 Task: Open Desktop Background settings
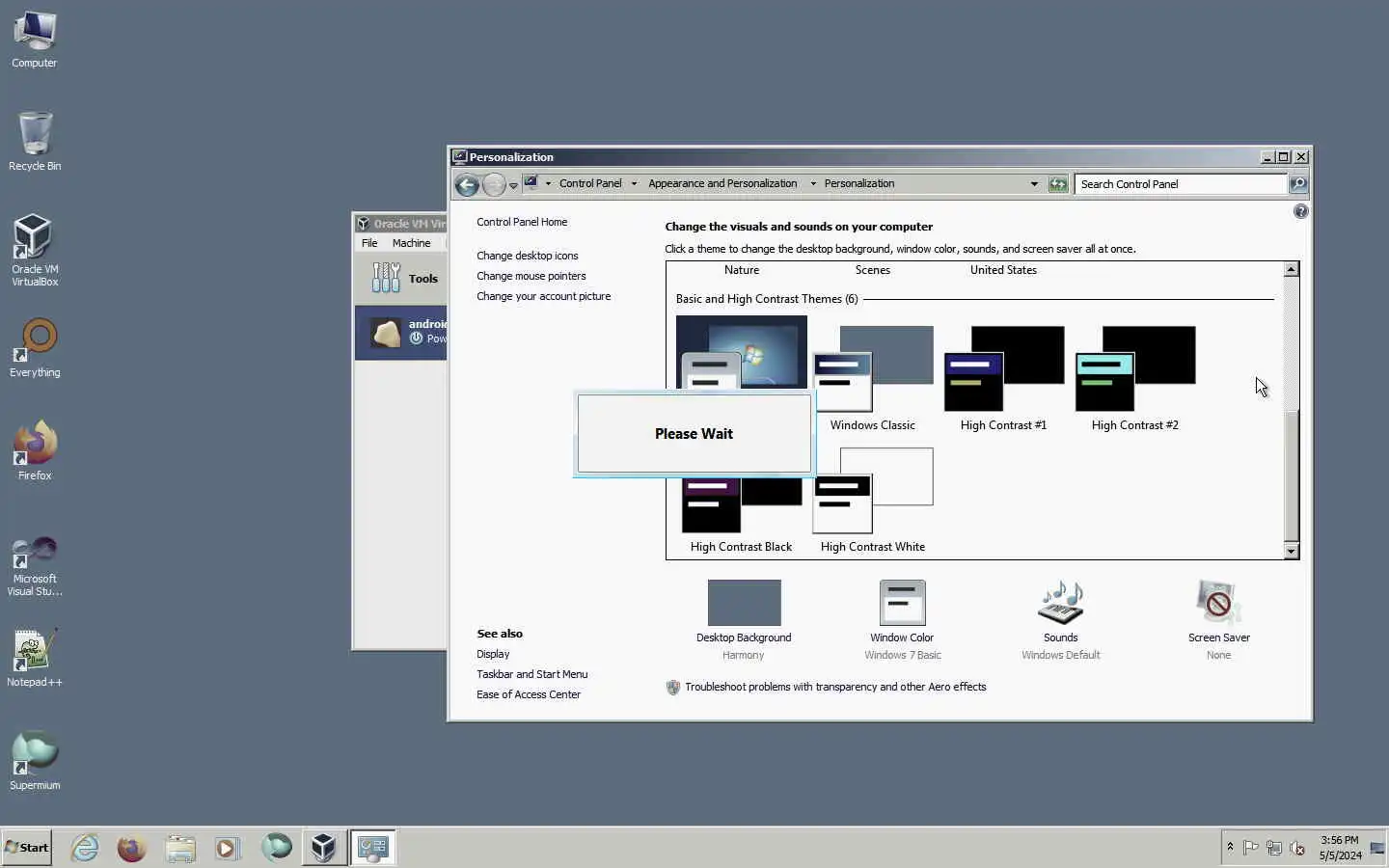[x=744, y=619]
